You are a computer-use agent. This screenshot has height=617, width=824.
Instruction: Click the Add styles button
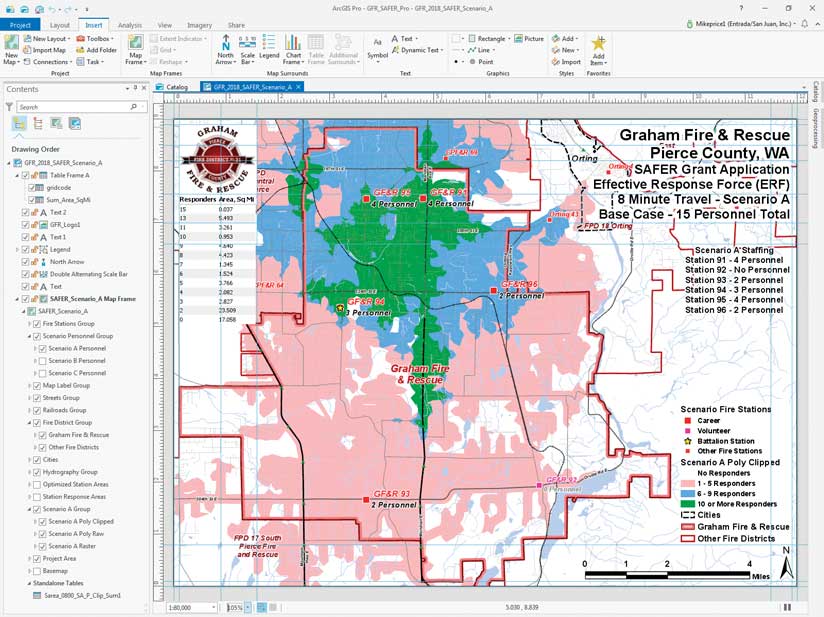click(x=564, y=39)
